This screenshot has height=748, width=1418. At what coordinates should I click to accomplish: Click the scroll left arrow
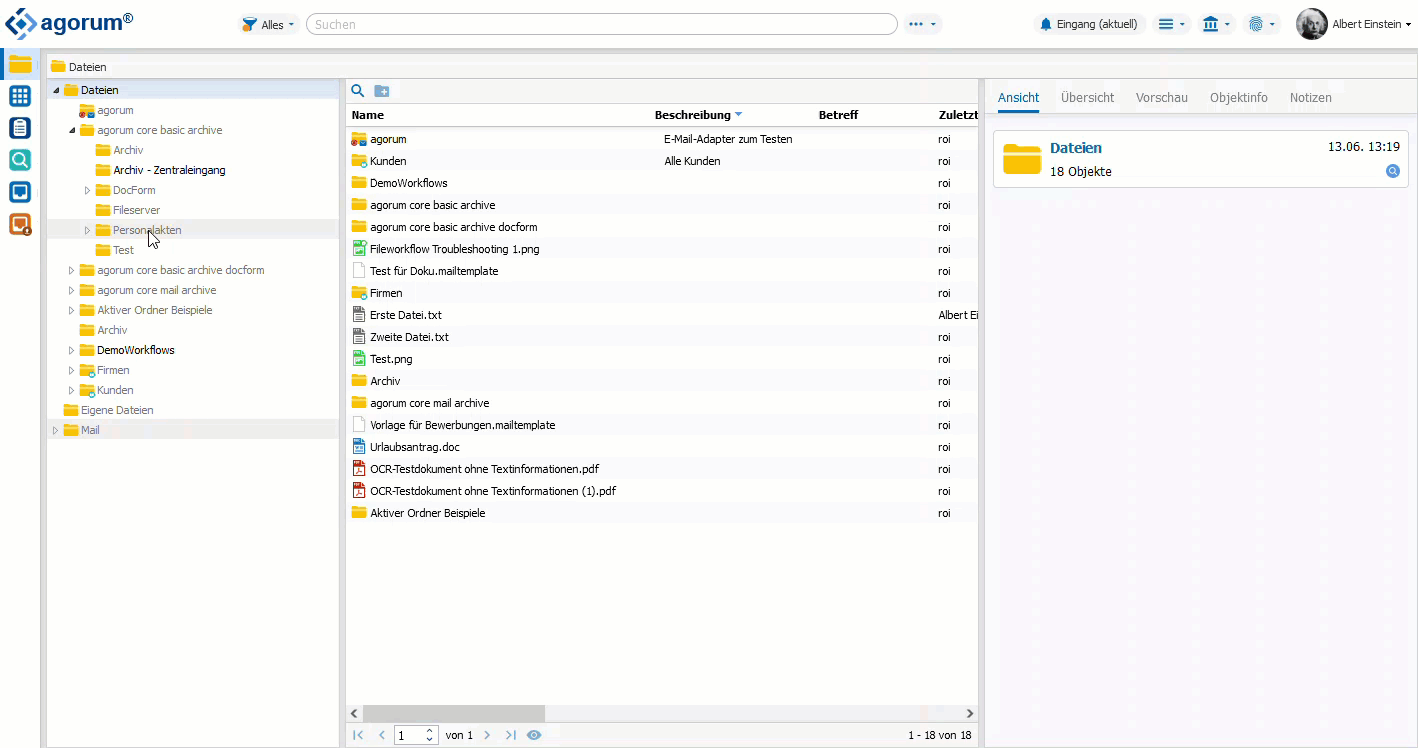point(355,713)
